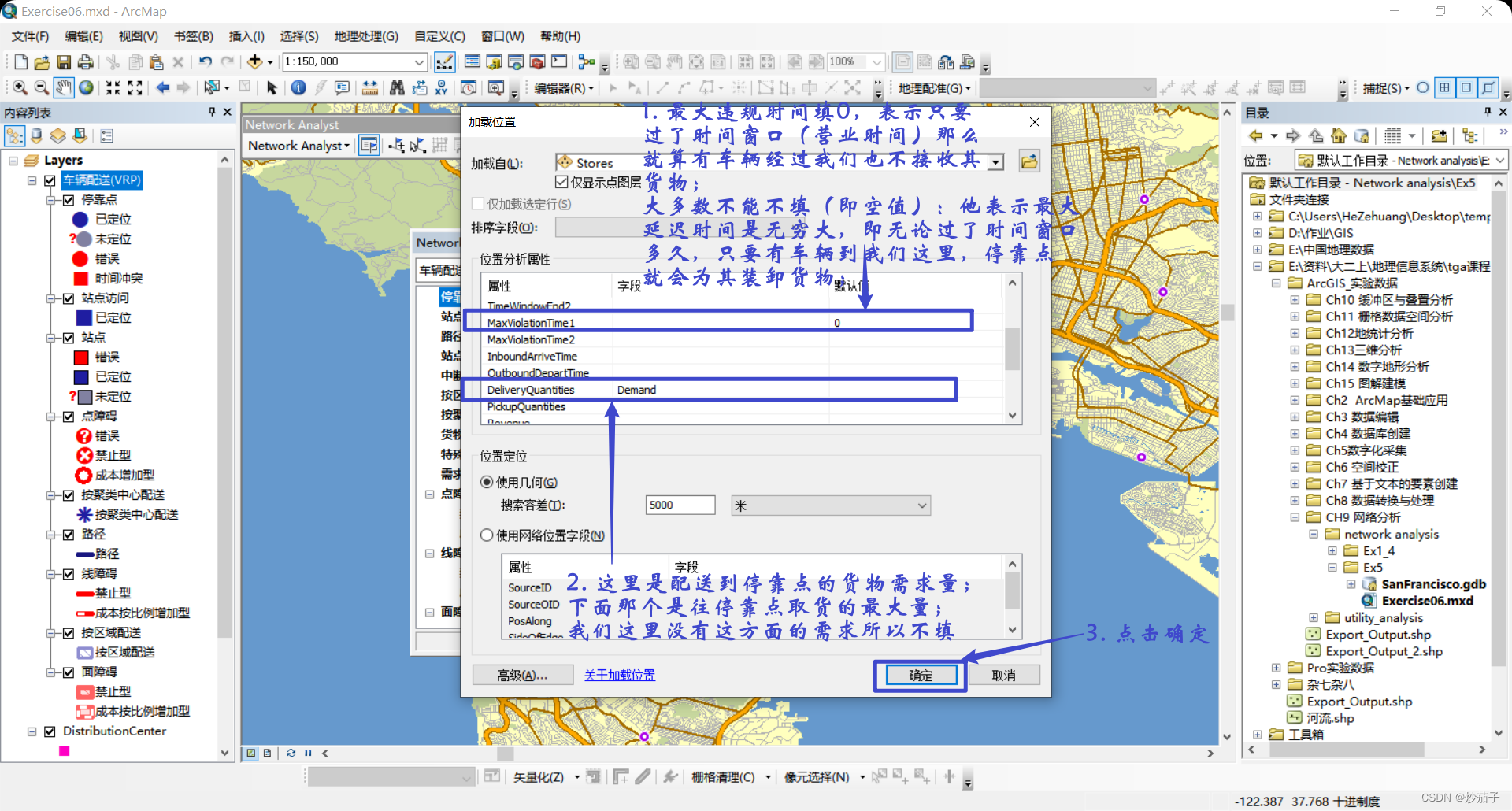Open the Python window

click(559, 61)
